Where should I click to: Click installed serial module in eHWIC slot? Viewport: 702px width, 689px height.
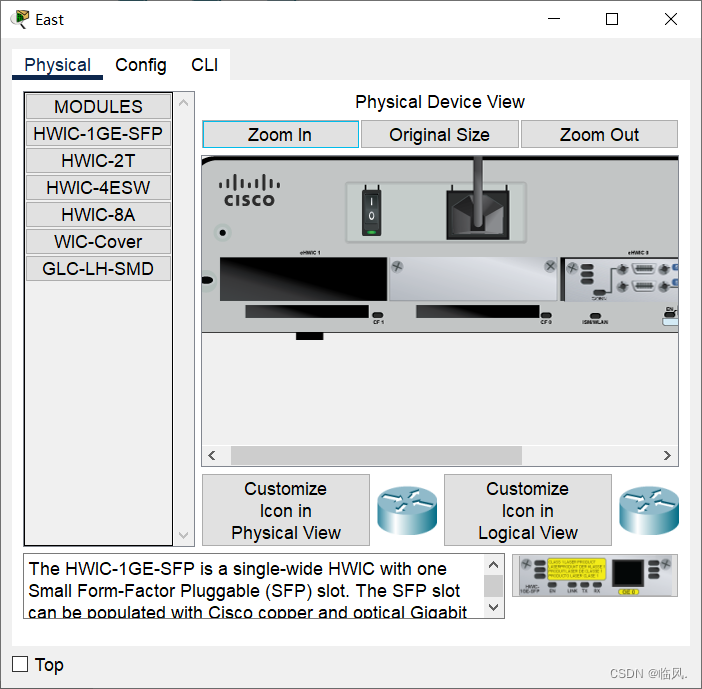[x=620, y=279]
